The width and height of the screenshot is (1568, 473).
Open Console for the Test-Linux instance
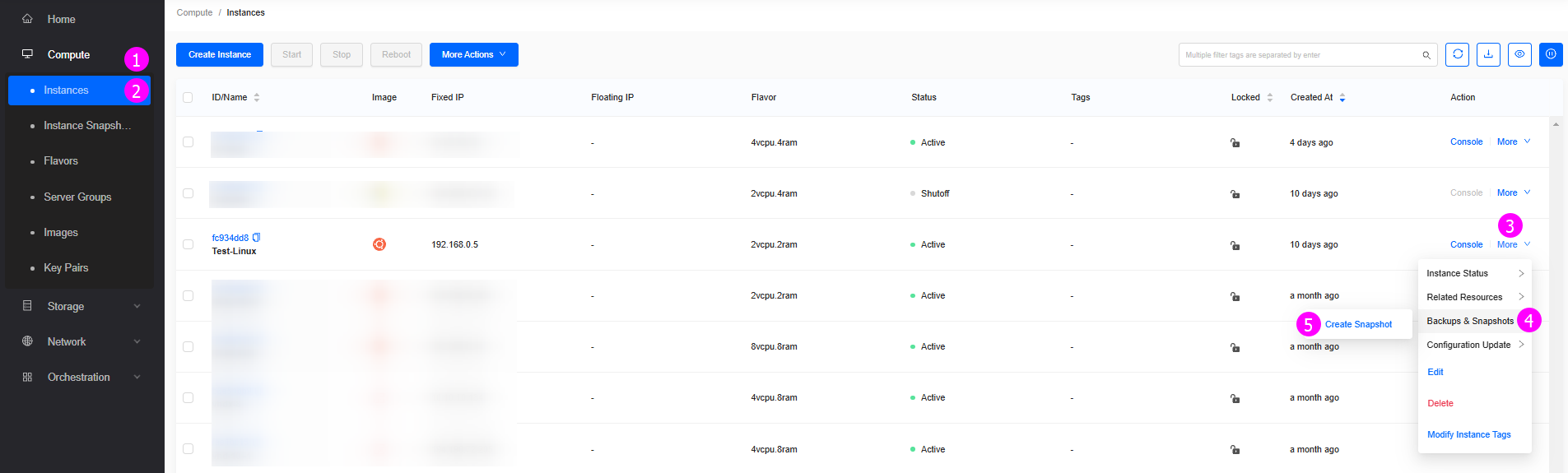point(1466,244)
